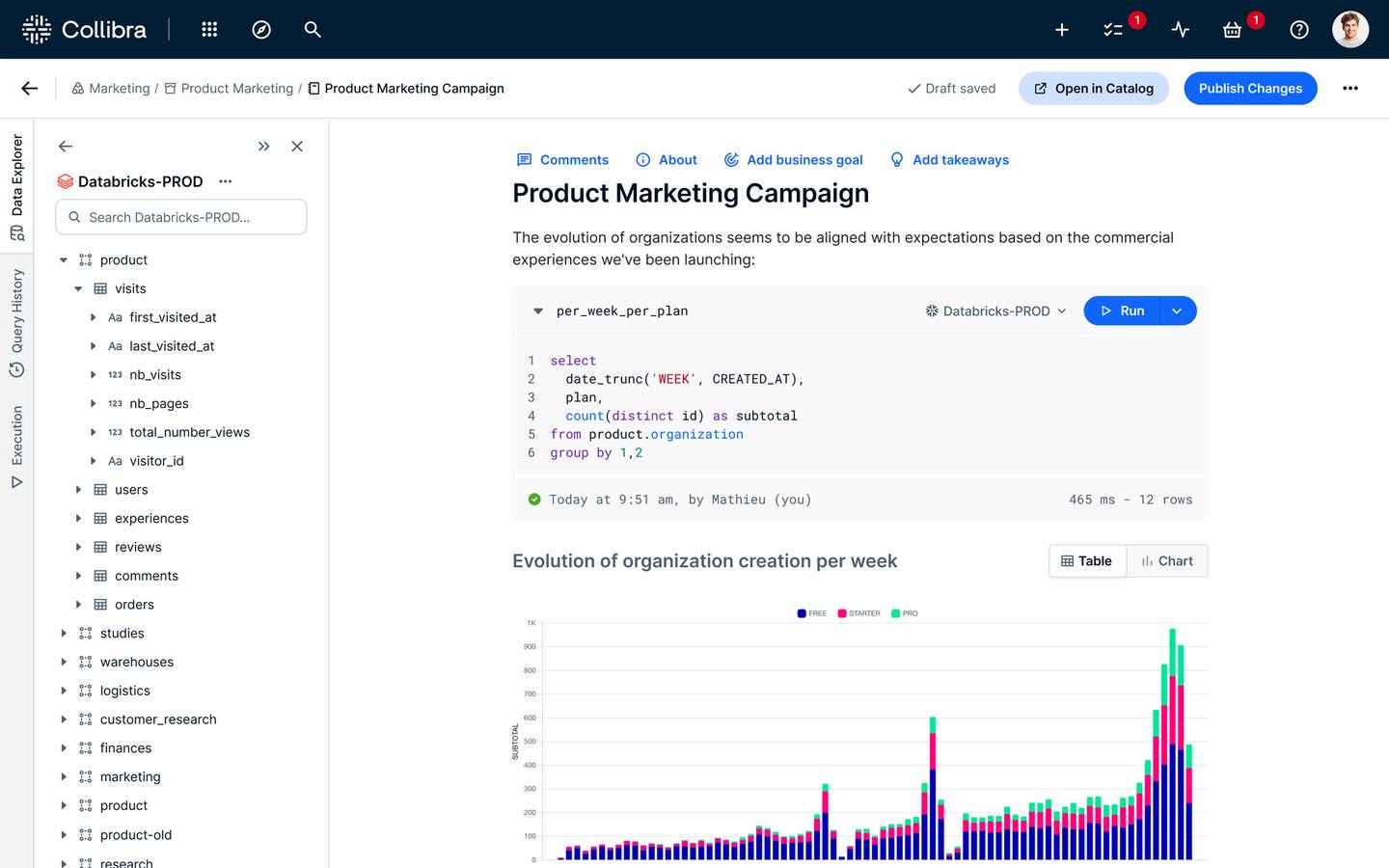Image resolution: width=1389 pixels, height=868 pixels.
Task: Open the tasks checklist icon
Action: pyautogui.click(x=1113, y=30)
